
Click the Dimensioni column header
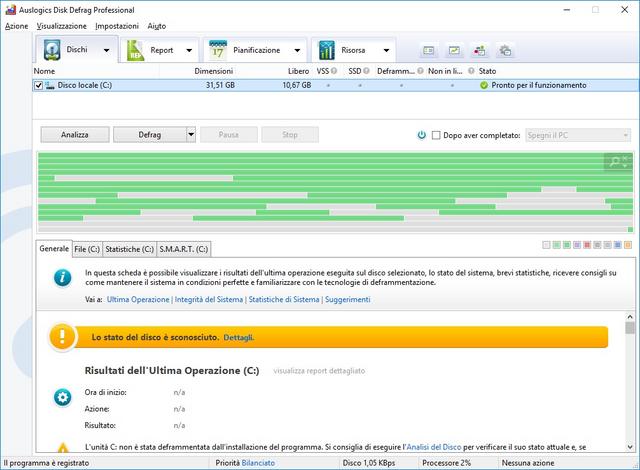tap(213, 71)
